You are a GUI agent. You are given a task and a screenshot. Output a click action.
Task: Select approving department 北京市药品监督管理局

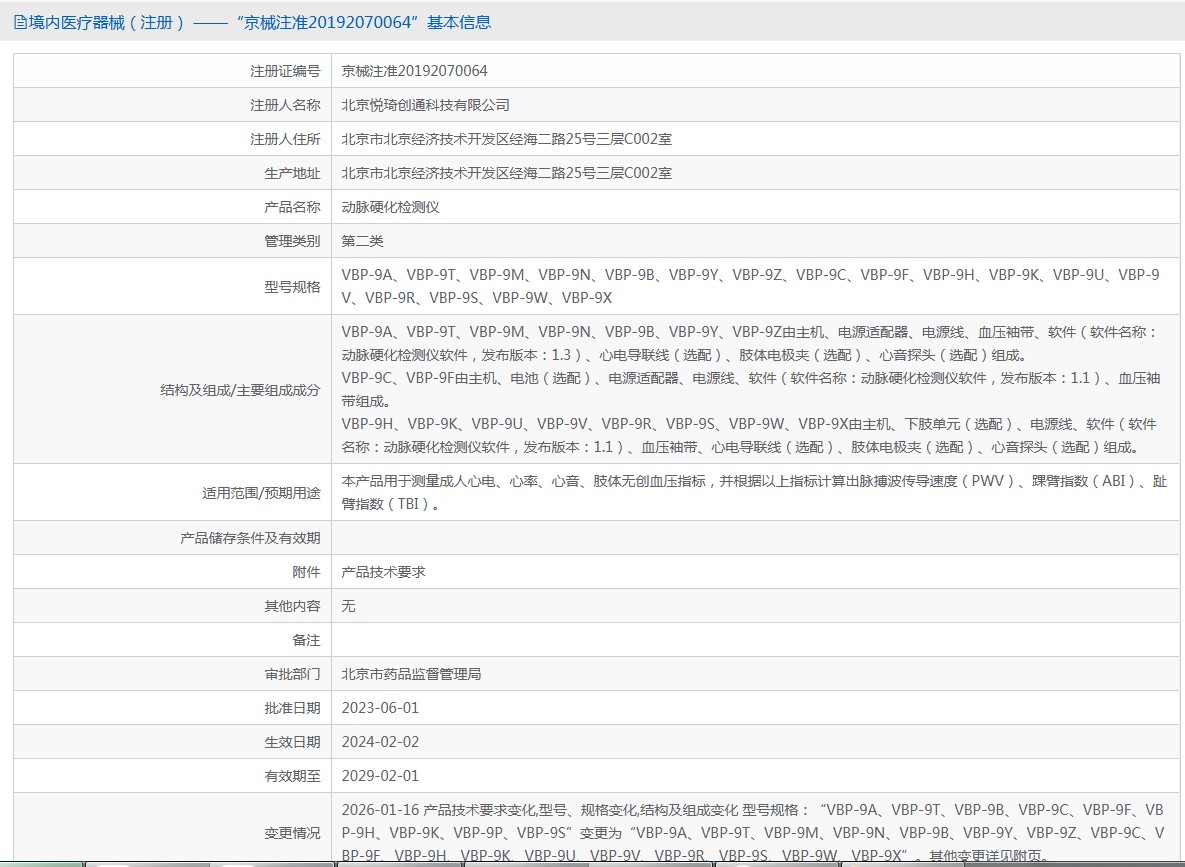(x=411, y=674)
